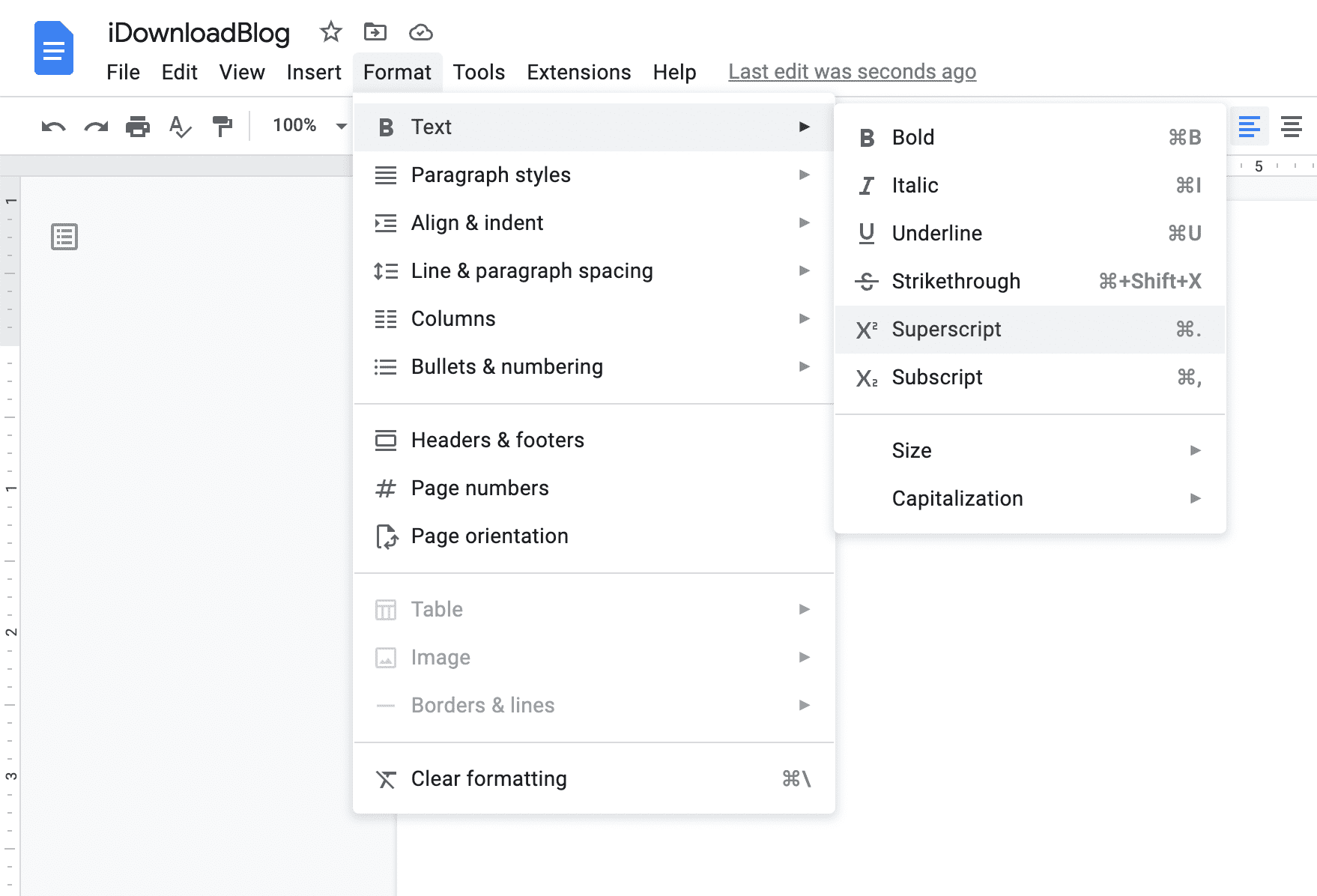1317x896 pixels.
Task: Click the iDownloadBlog document title
Action: point(199,33)
